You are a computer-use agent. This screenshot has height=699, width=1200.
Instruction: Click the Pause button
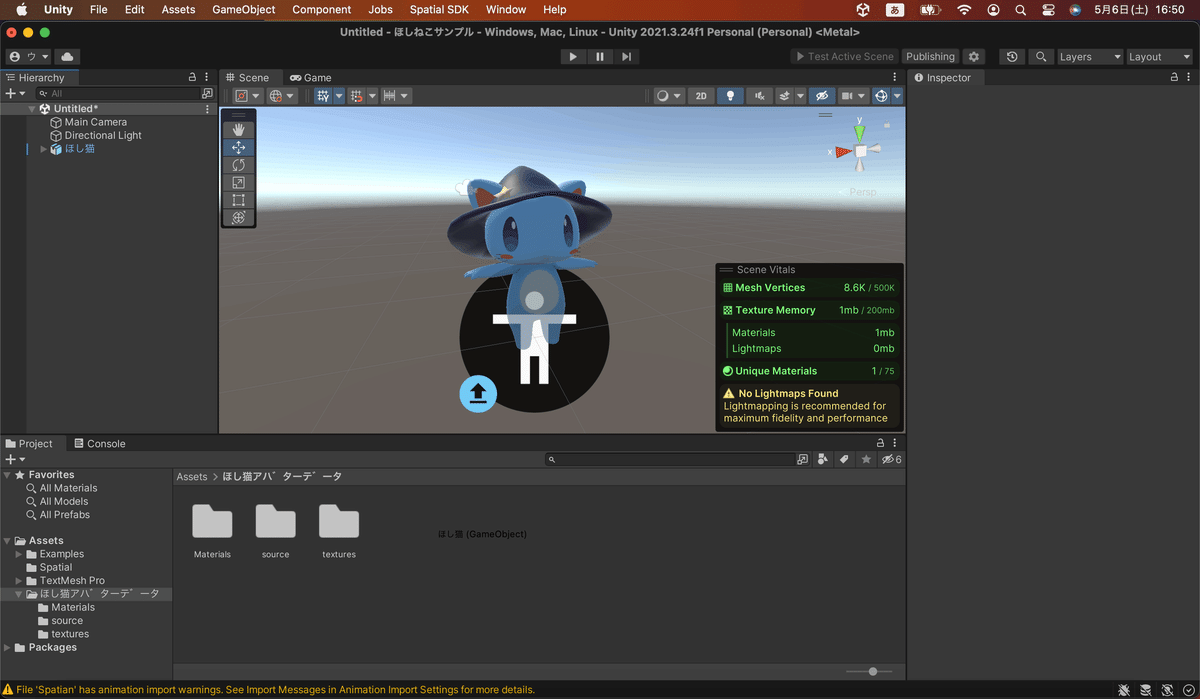(x=600, y=57)
